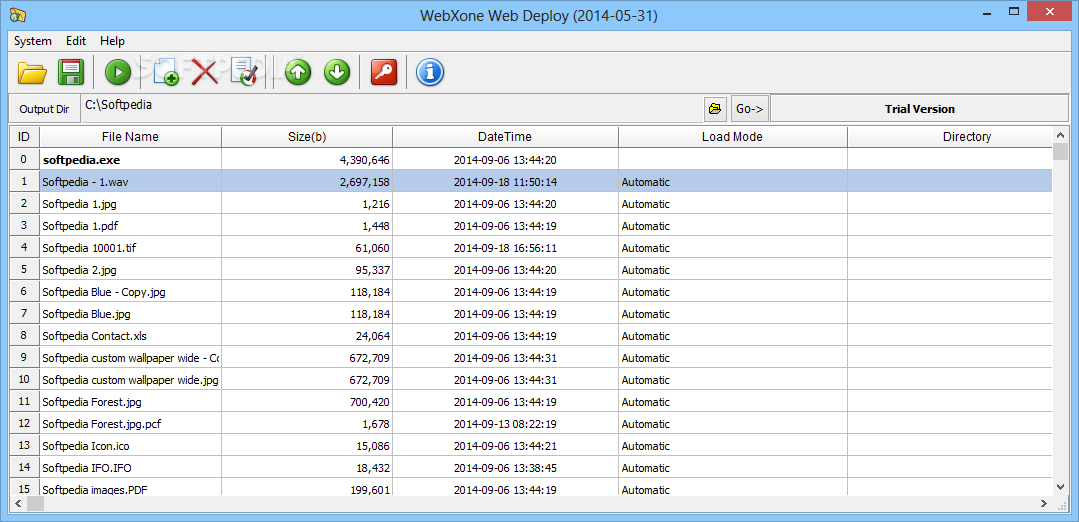Image resolution: width=1079 pixels, height=522 pixels.
Task: Click left arrow of horizontal scrollbar
Action: (x=17, y=504)
